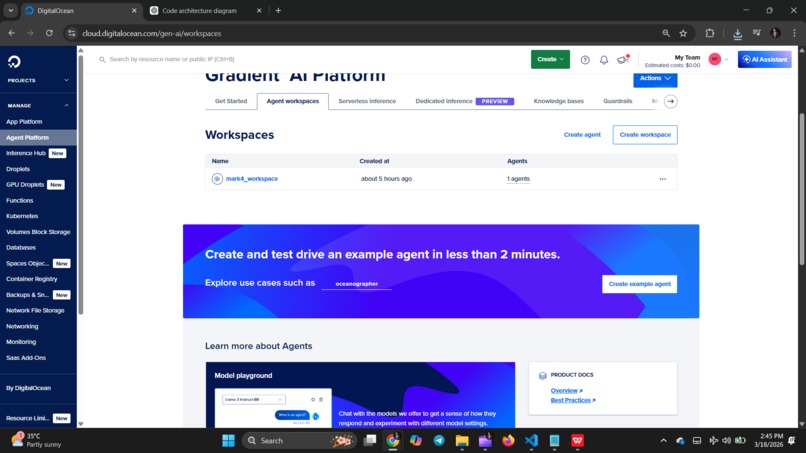This screenshot has height=453, width=806.
Task: Open the Guardrails tab
Action: pos(617,101)
